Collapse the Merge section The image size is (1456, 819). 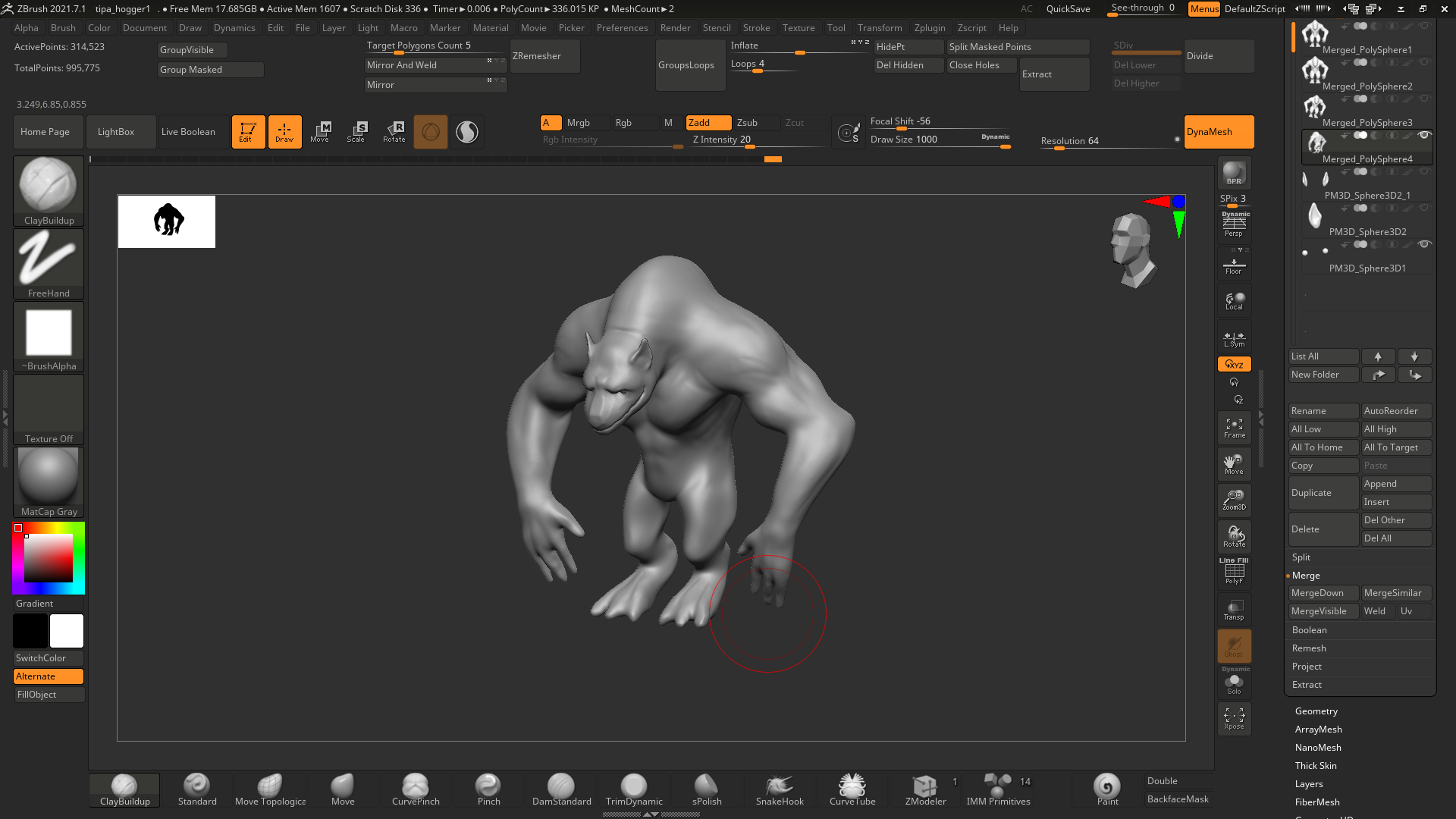pyautogui.click(x=1306, y=576)
